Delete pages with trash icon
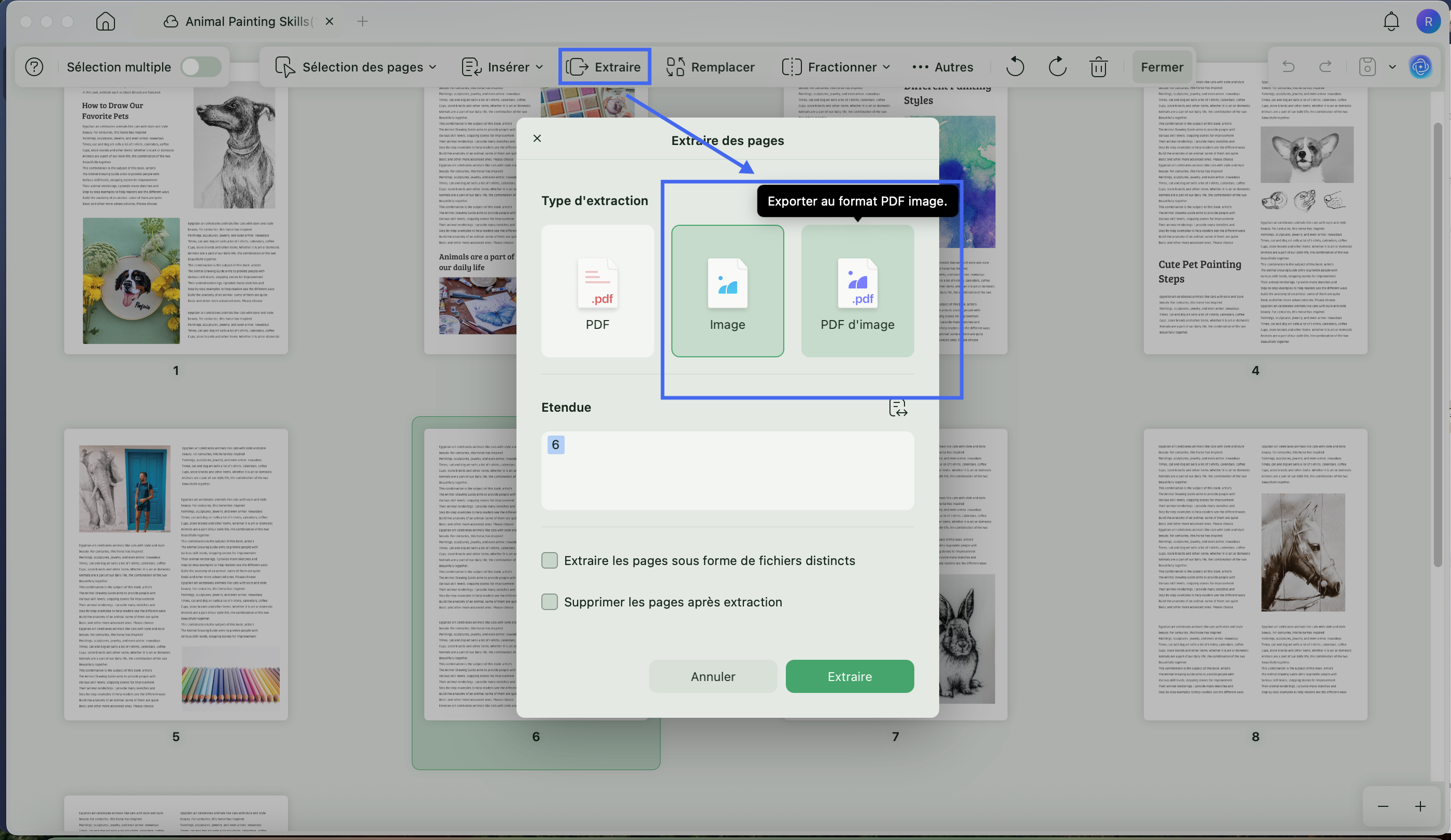Screen dimensions: 1451x840 point(1098,67)
